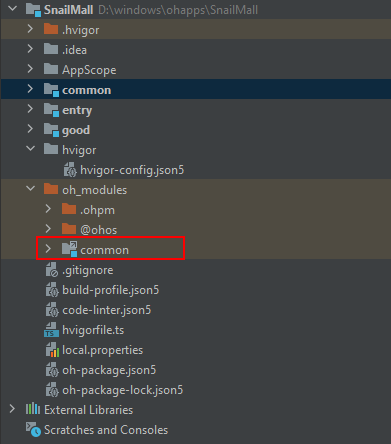Collapse the oh_modules folder
Screen dimensions: 391x444
[31, 189]
